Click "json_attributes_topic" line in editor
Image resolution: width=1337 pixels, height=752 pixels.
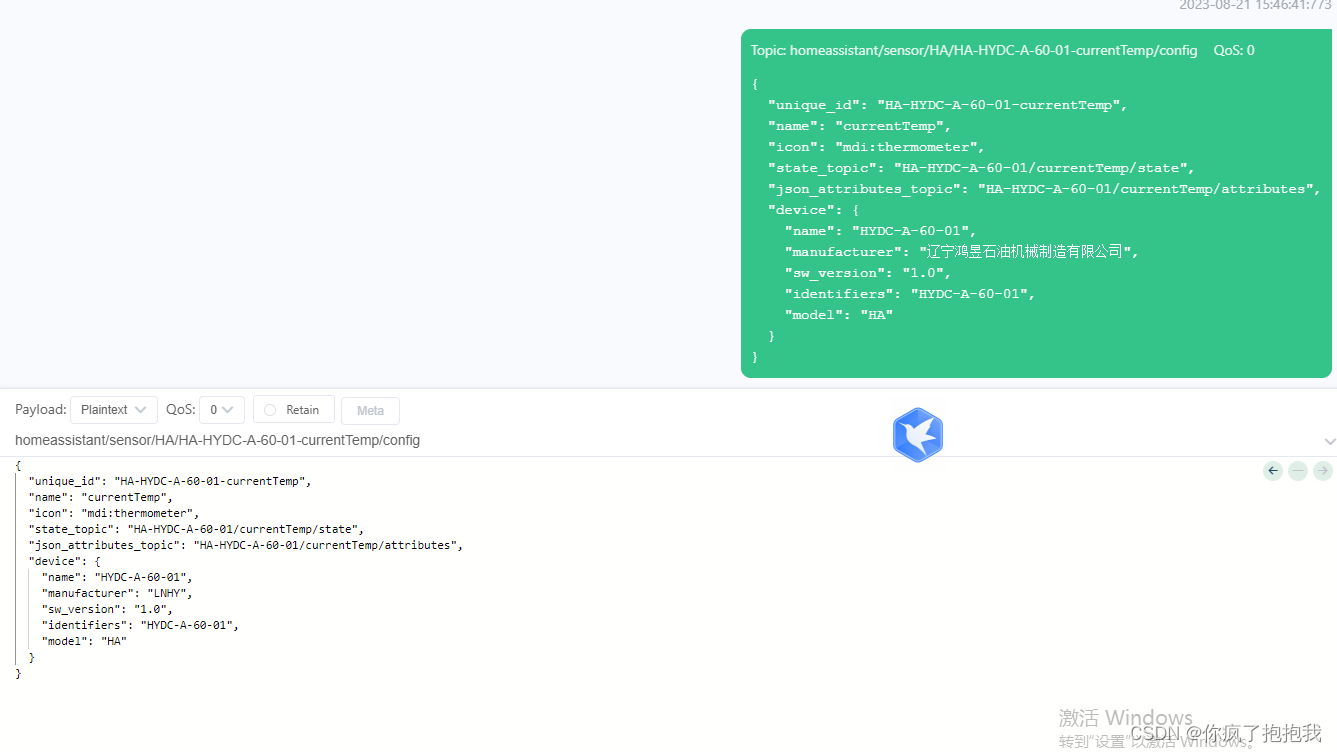click(246, 545)
